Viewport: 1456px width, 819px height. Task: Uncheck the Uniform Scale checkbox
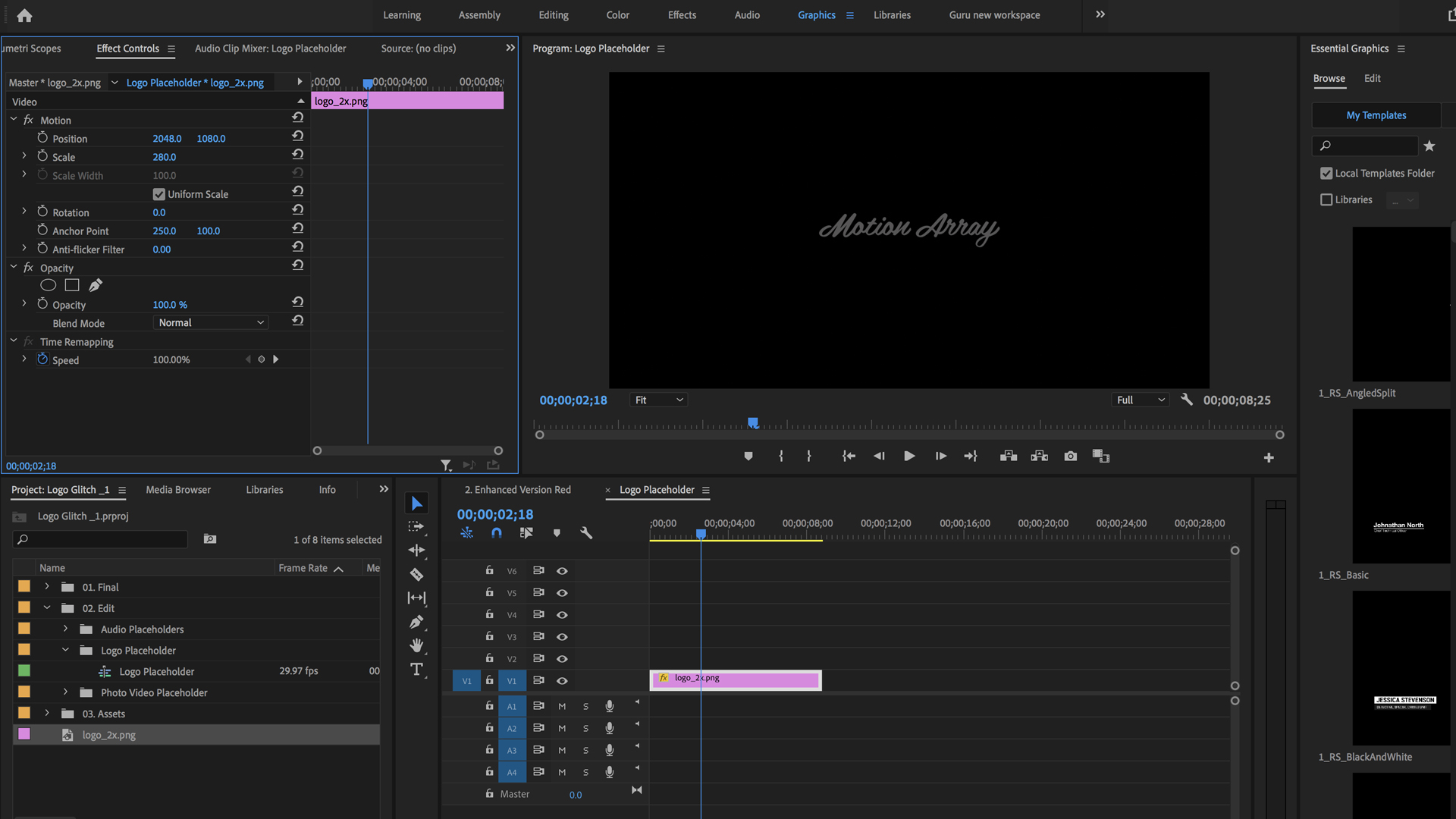(x=158, y=194)
